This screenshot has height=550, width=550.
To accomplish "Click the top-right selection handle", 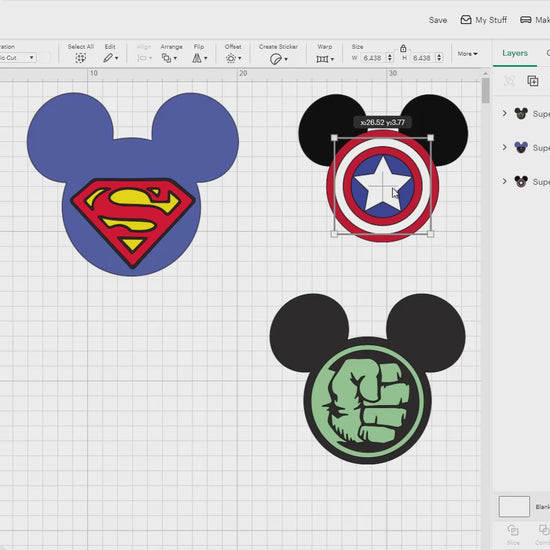I will (431, 138).
